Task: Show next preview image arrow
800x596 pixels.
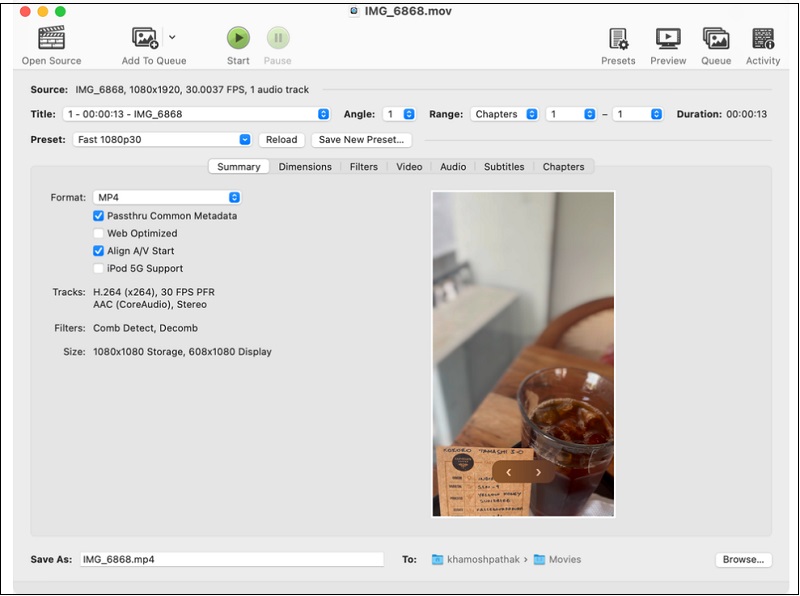Action: tap(538, 472)
